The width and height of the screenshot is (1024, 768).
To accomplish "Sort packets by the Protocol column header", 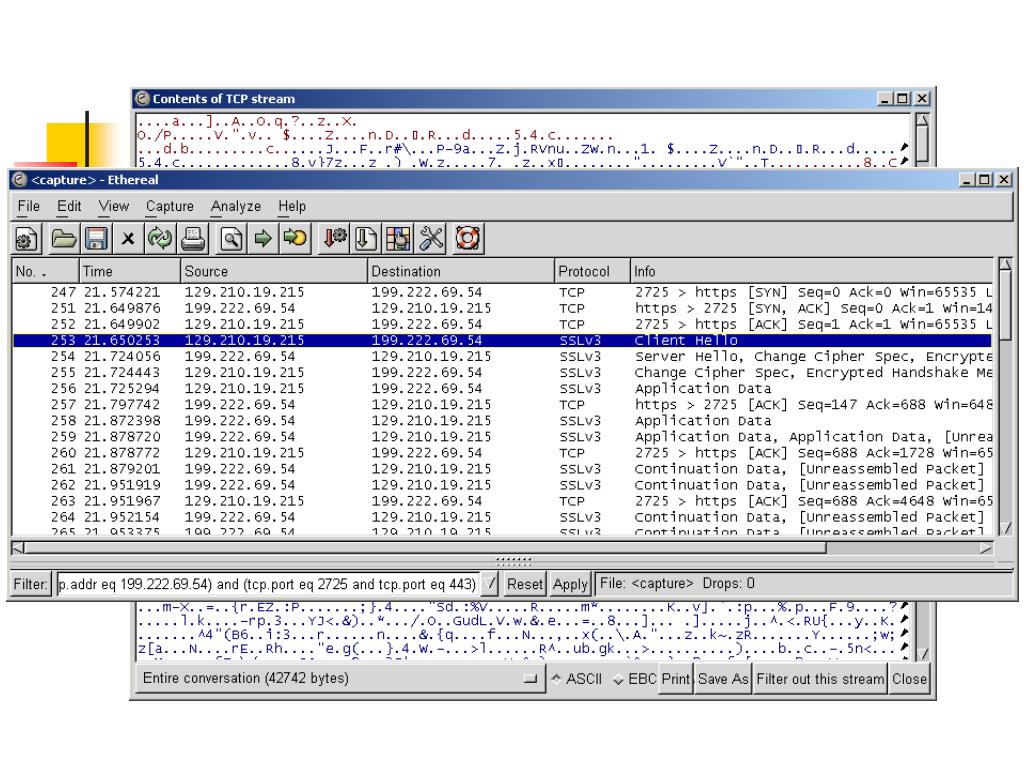I will point(592,271).
